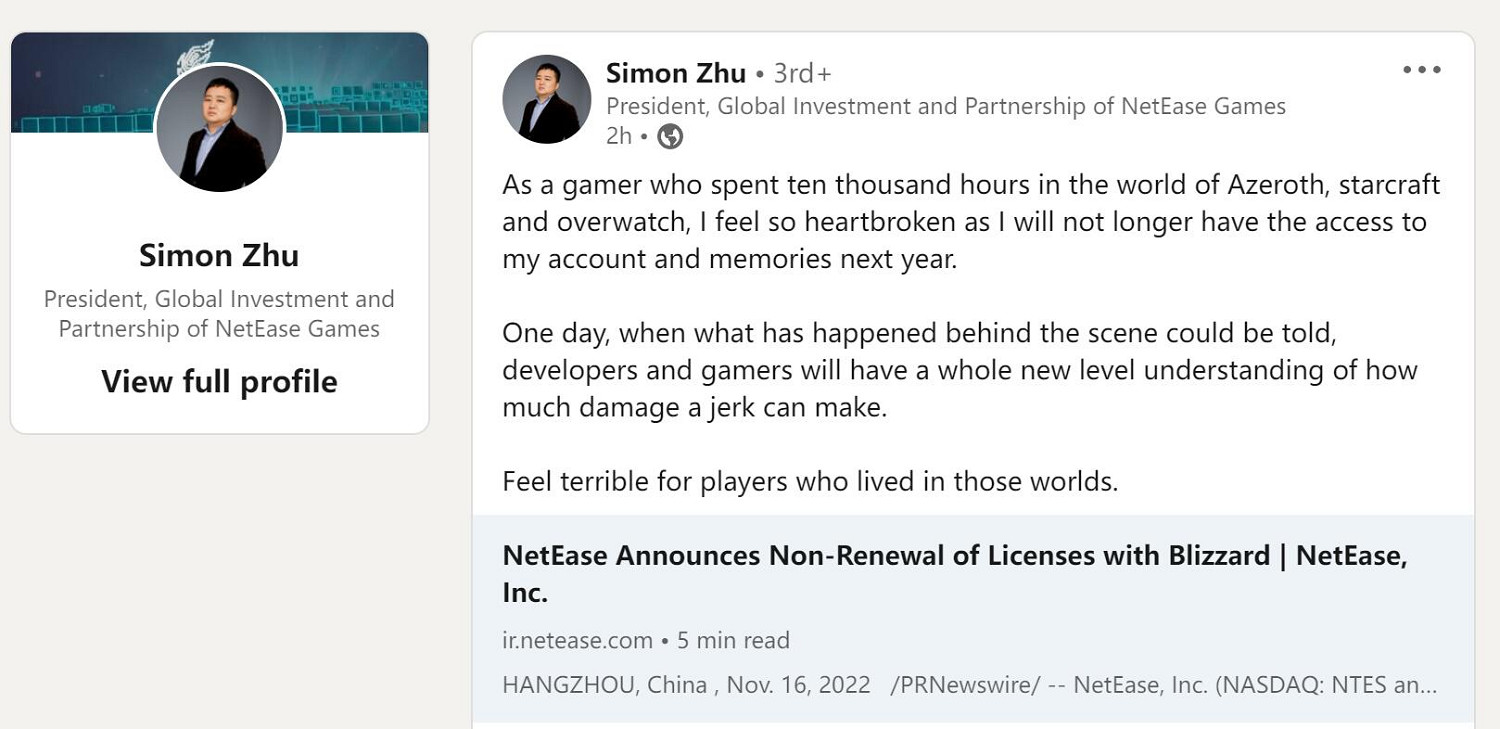
Task: Click the 5 min read label
Action: pos(733,640)
